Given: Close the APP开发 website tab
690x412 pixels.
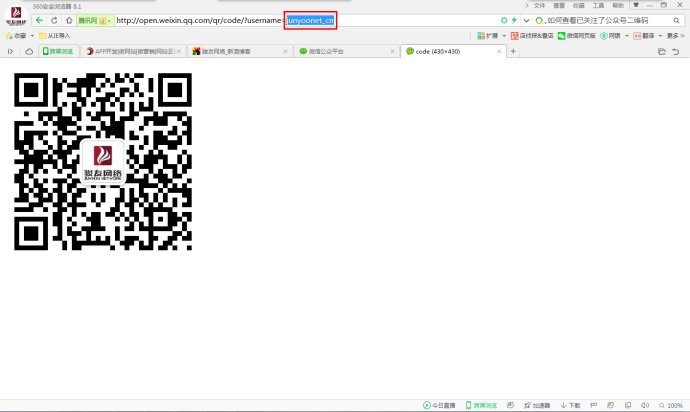Looking at the screenshot, I should tap(179, 52).
